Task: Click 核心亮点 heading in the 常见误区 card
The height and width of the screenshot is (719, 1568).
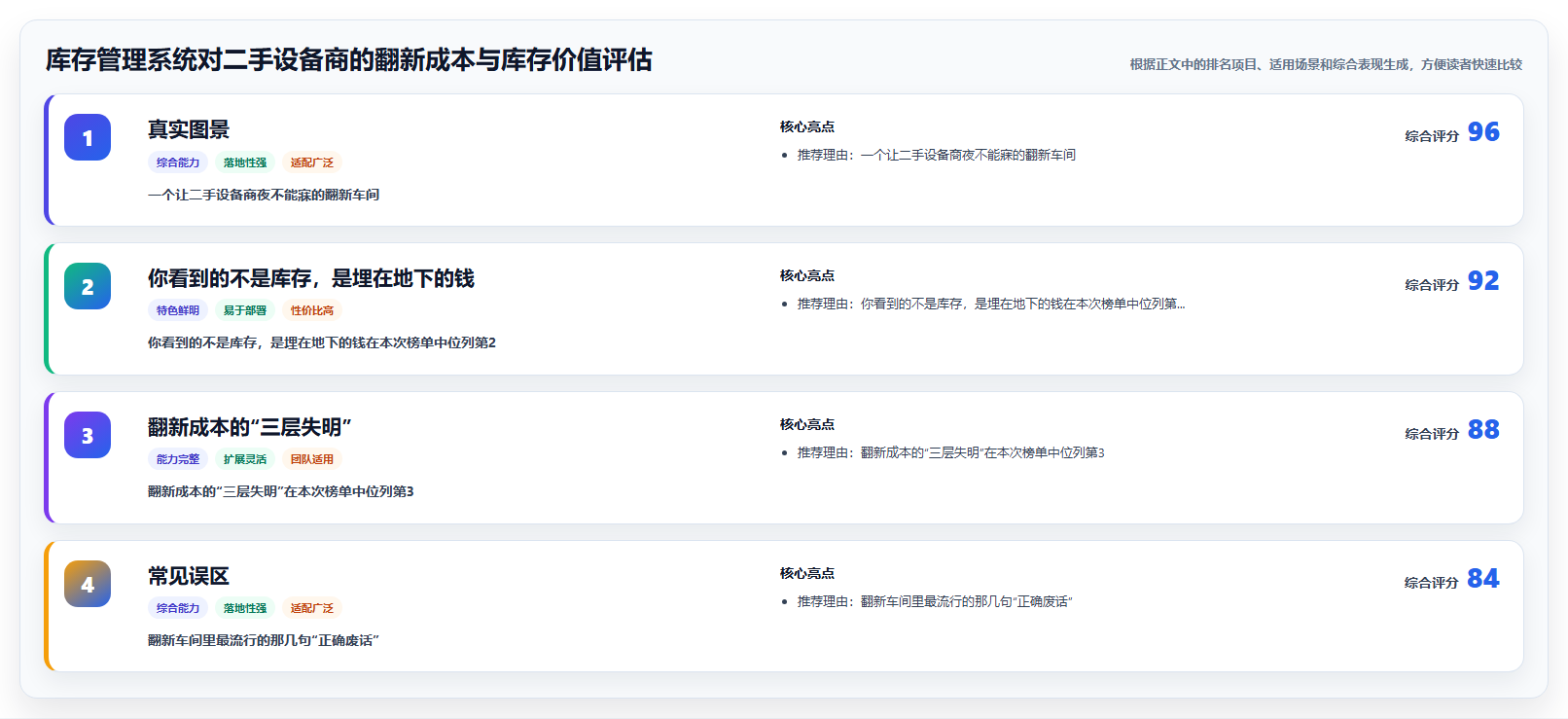Action: pyautogui.click(x=807, y=573)
